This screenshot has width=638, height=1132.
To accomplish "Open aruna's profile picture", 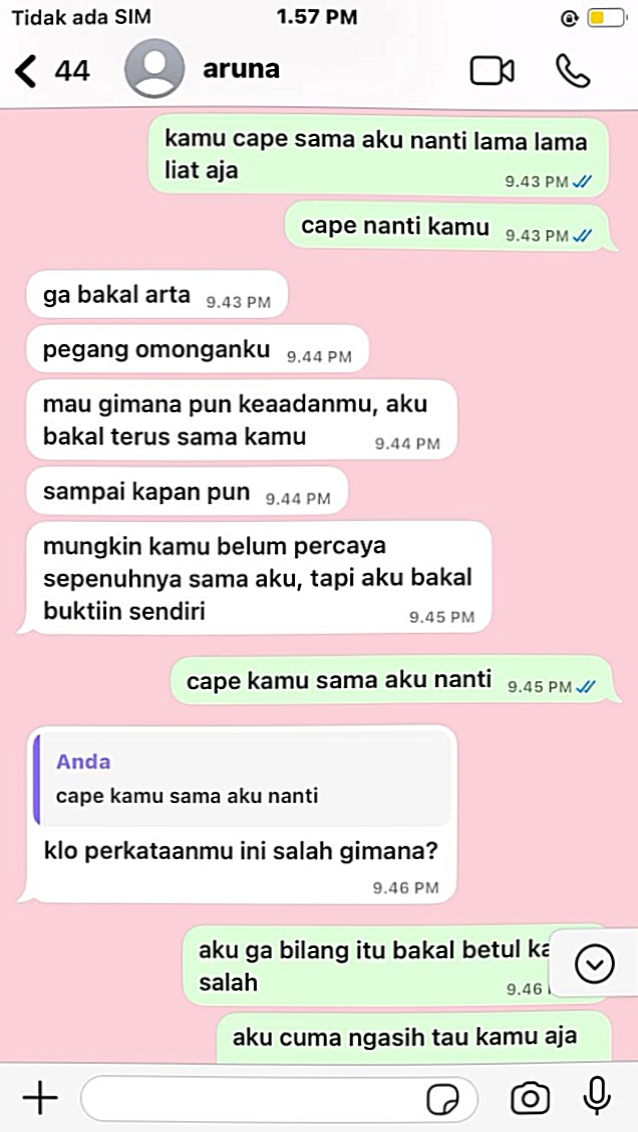I will point(154,69).
